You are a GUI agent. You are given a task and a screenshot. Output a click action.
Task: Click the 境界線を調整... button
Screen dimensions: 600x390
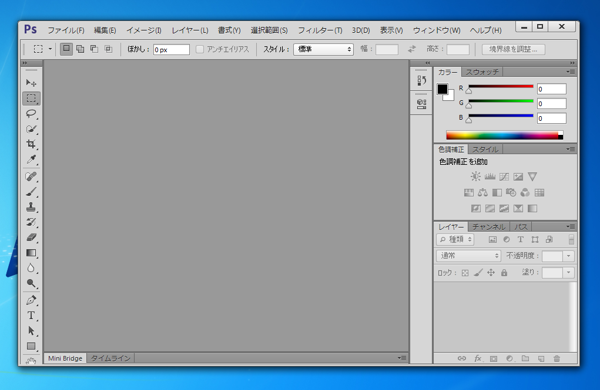(513, 49)
